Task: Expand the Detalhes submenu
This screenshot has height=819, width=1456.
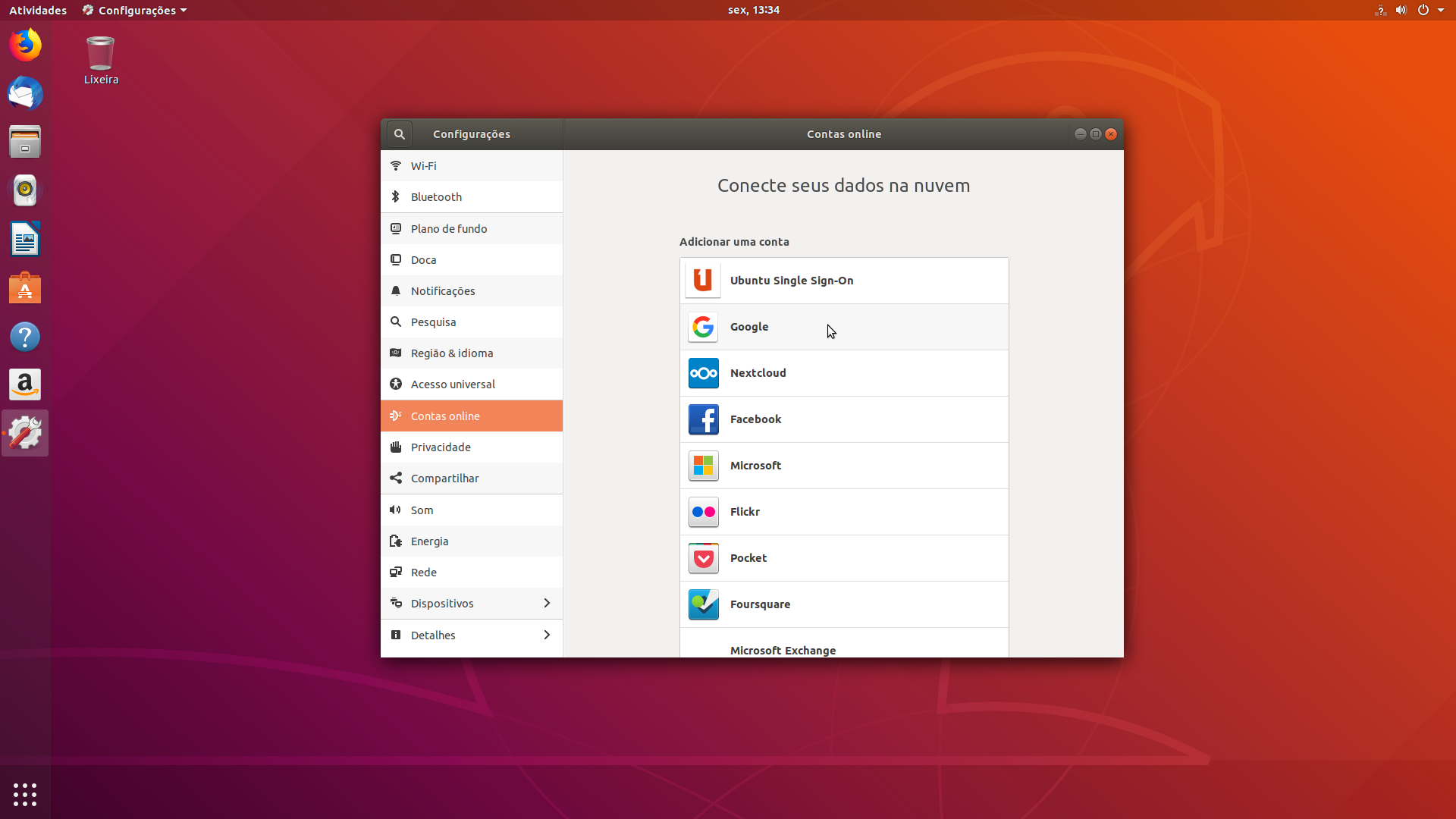Action: 472,635
